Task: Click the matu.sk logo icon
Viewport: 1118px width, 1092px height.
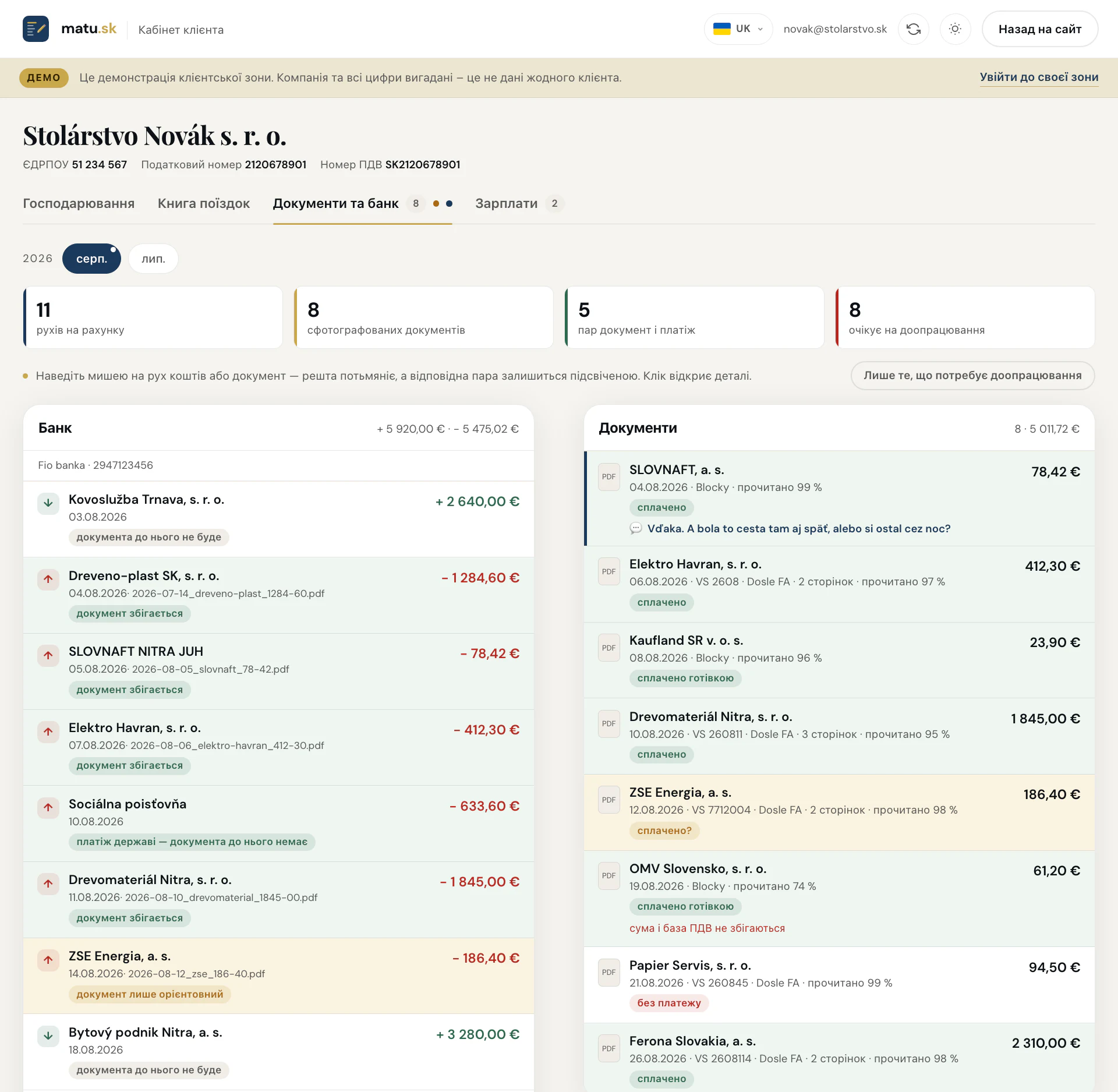Action: click(x=36, y=29)
